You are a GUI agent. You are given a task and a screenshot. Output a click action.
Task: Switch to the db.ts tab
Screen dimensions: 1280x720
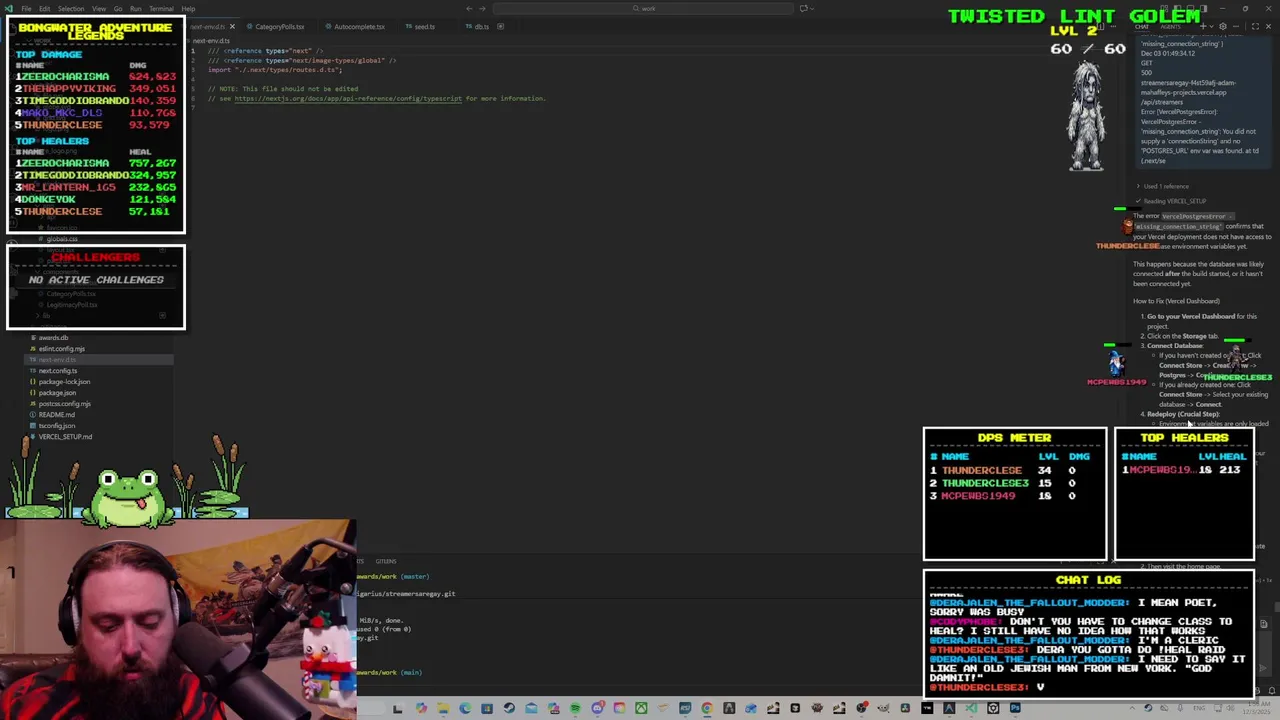pos(481,27)
